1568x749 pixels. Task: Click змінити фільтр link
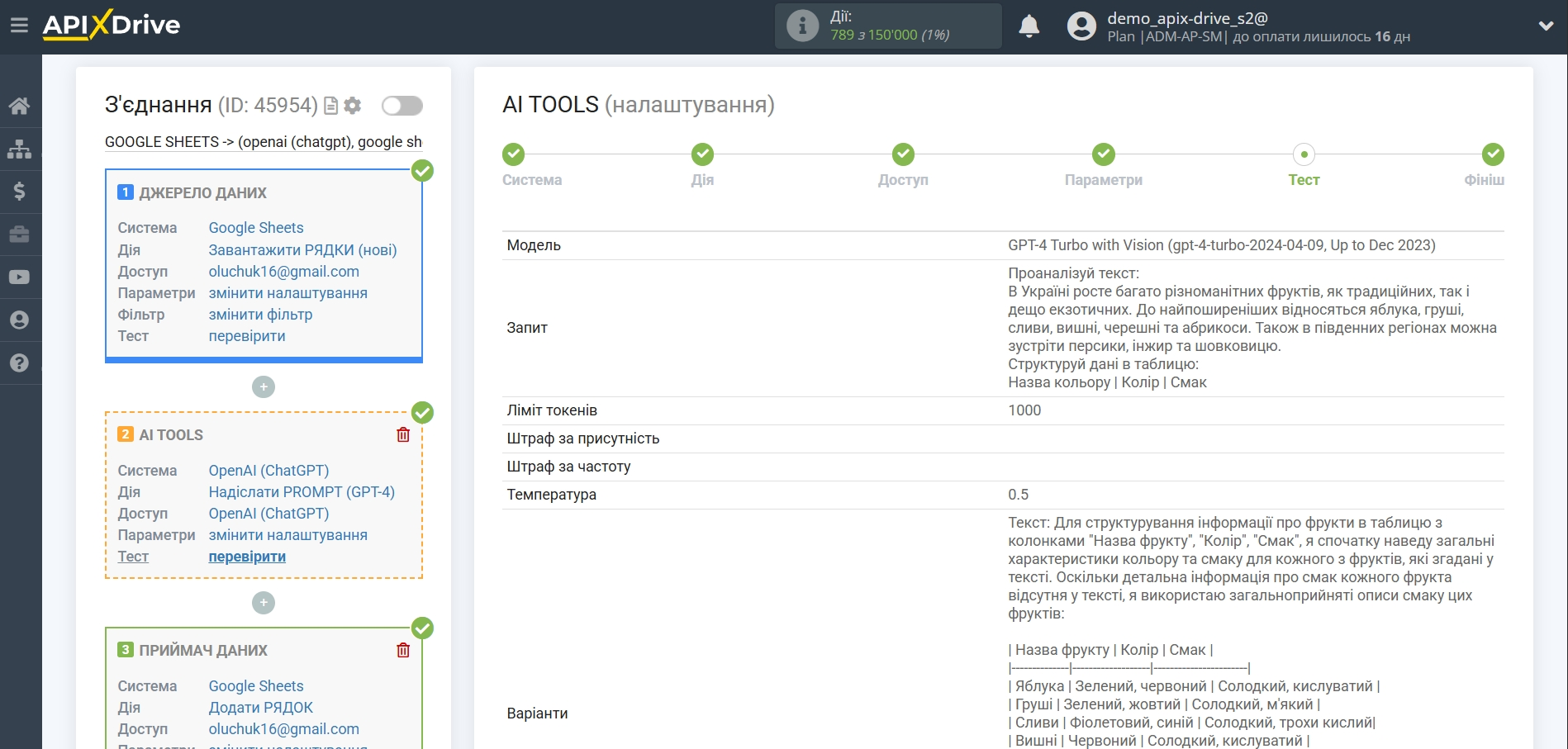click(260, 315)
